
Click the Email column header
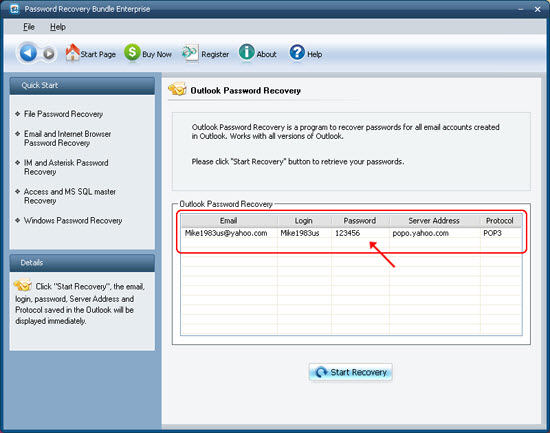[229, 221]
